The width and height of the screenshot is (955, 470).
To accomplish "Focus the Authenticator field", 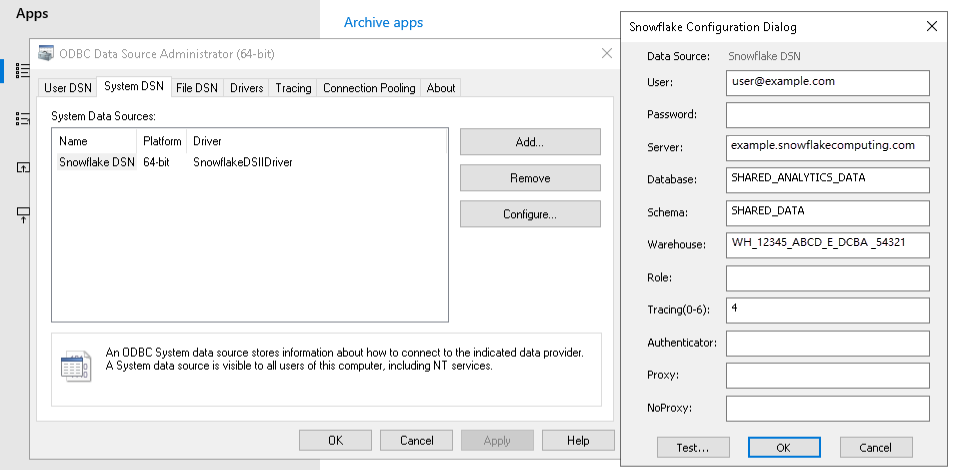I will pos(828,343).
